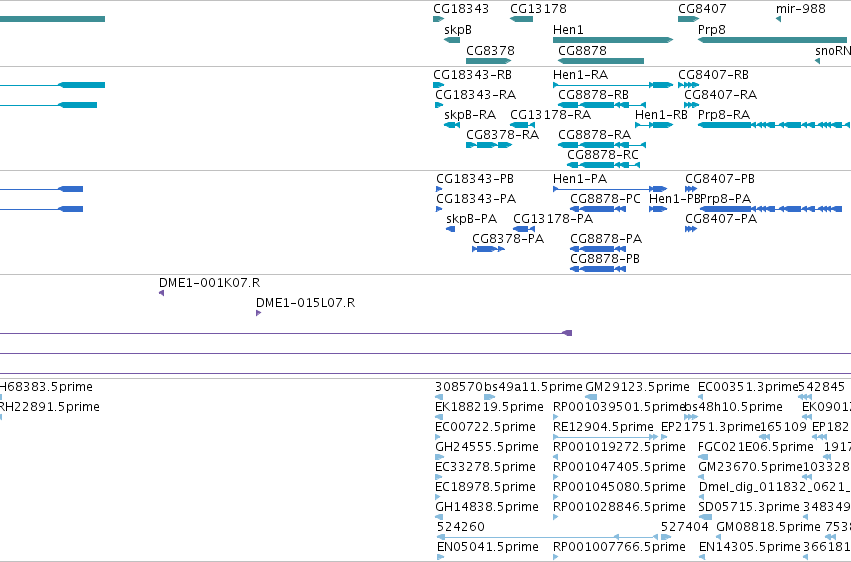The height and width of the screenshot is (562, 851).
Task: Select transcript CG18343-RB
Action: point(472,75)
